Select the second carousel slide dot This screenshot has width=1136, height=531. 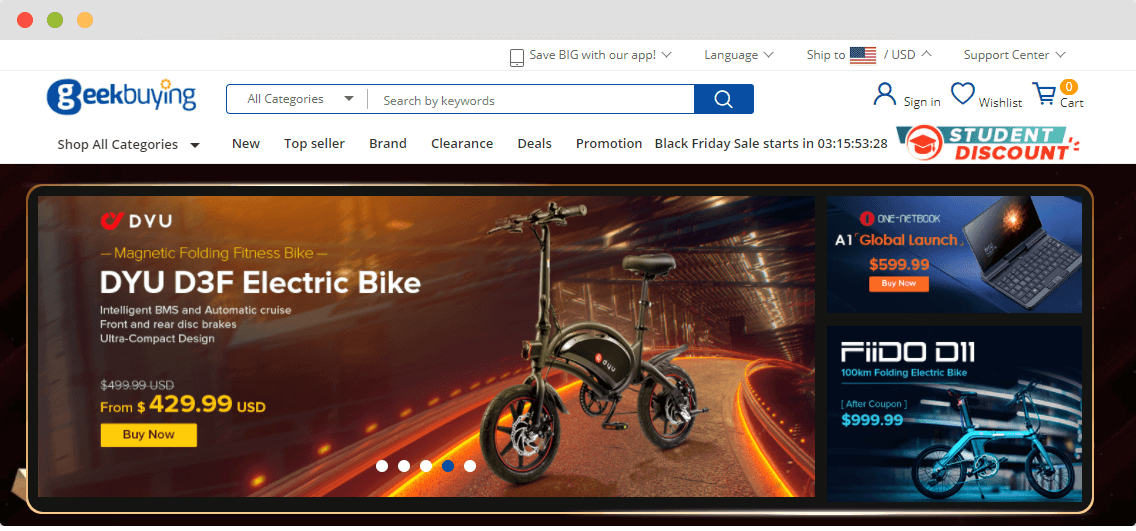click(404, 466)
